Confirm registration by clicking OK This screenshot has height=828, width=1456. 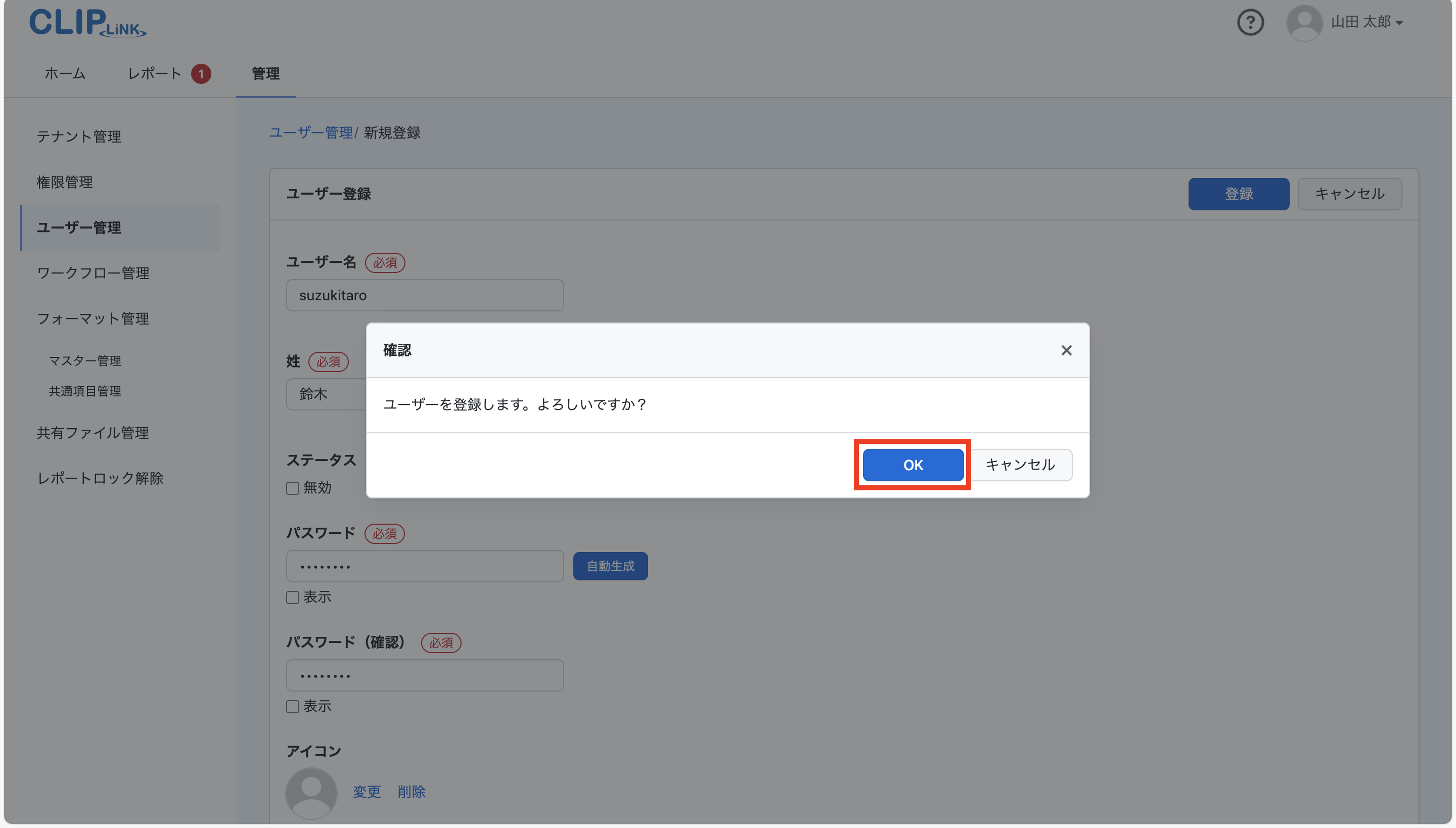911,465
